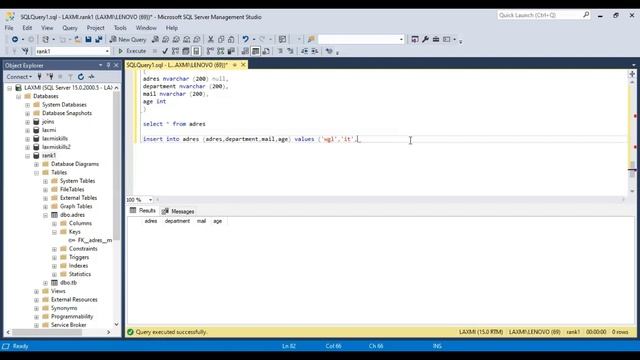Click the Query Options icon

(186, 51)
